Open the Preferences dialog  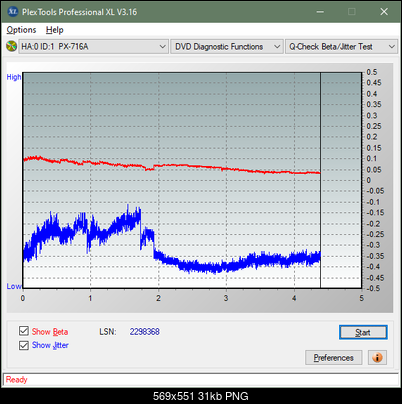pos(333,358)
